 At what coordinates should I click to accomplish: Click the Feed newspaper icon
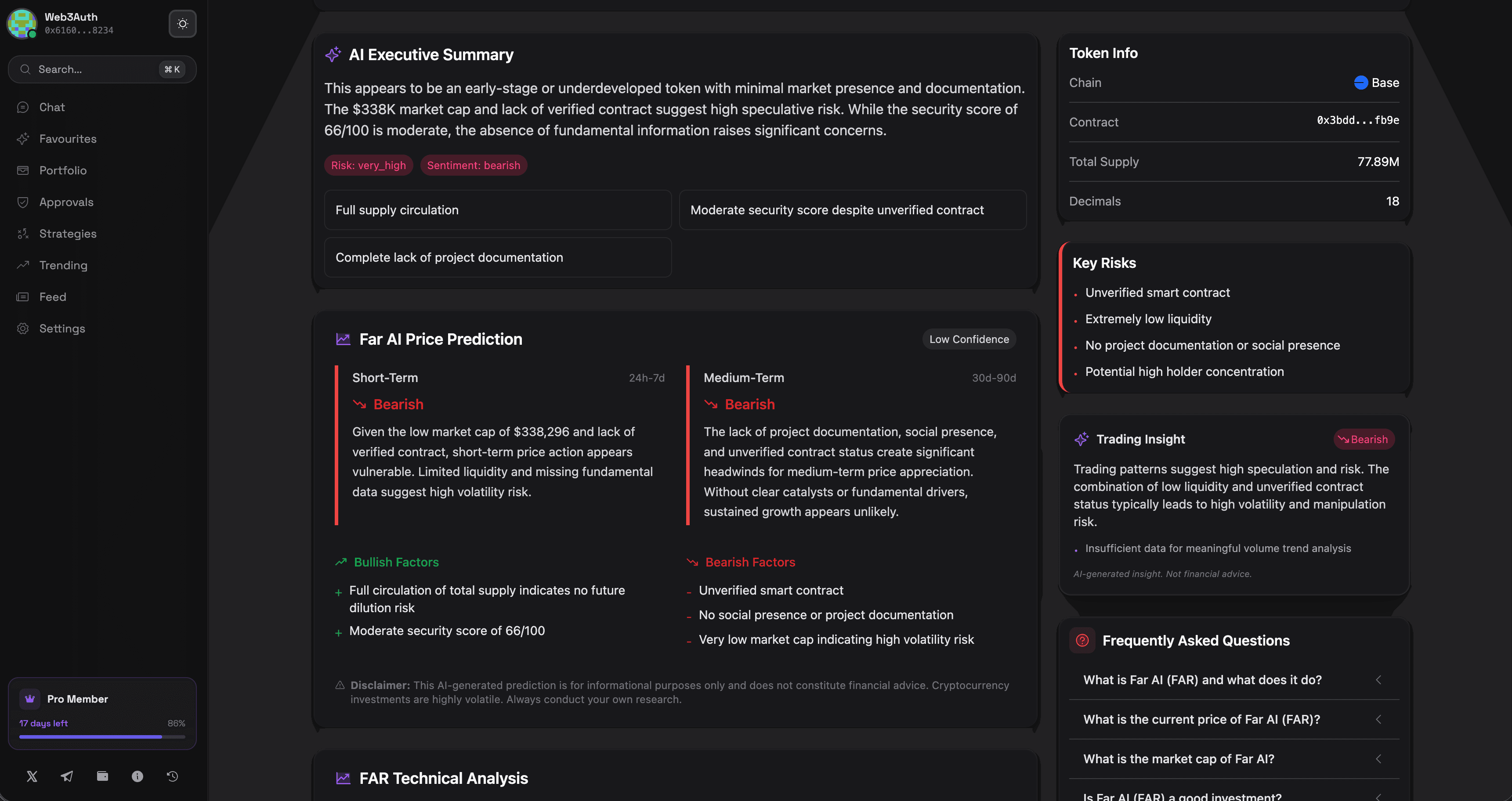pos(23,297)
